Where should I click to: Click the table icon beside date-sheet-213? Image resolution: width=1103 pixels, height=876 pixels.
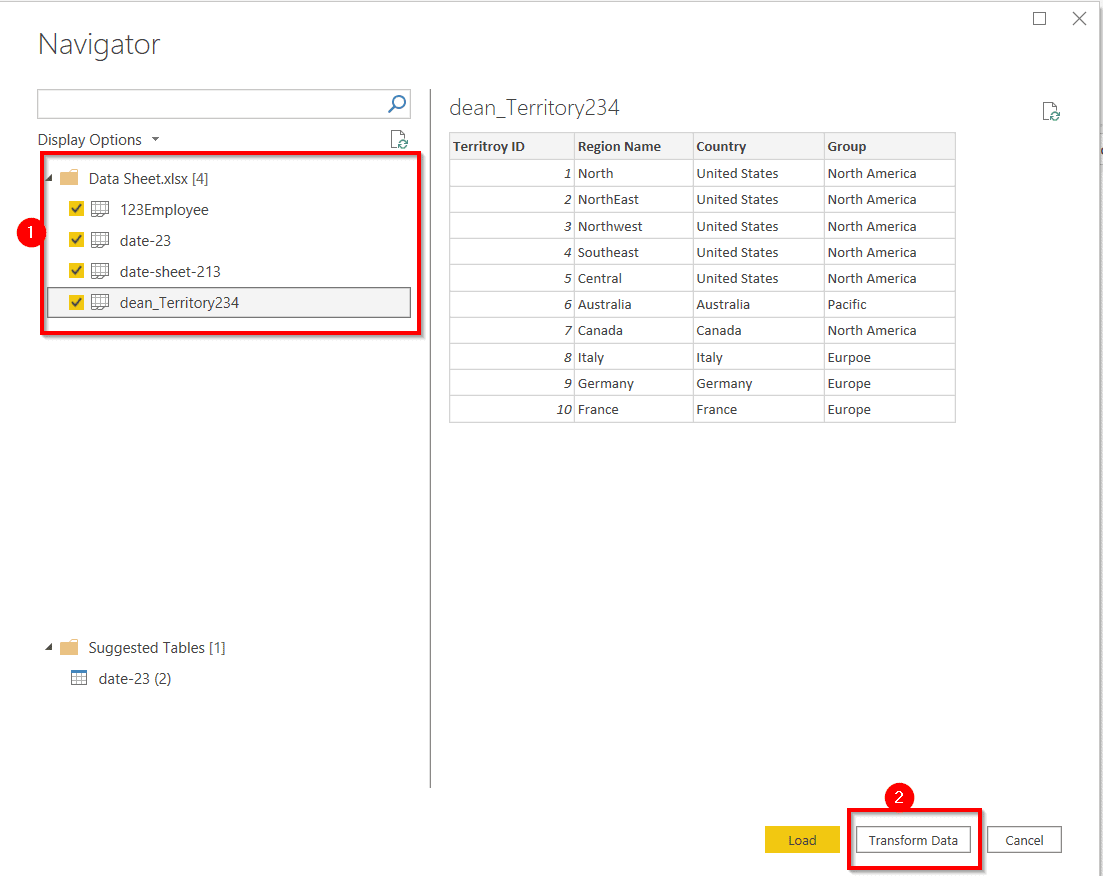(x=100, y=271)
